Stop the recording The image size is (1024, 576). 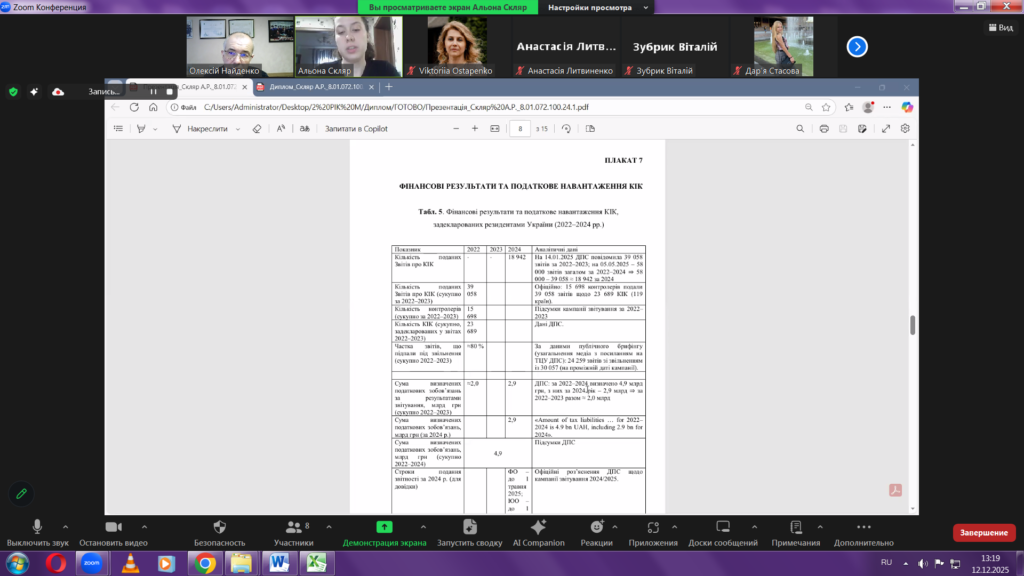tap(170, 91)
